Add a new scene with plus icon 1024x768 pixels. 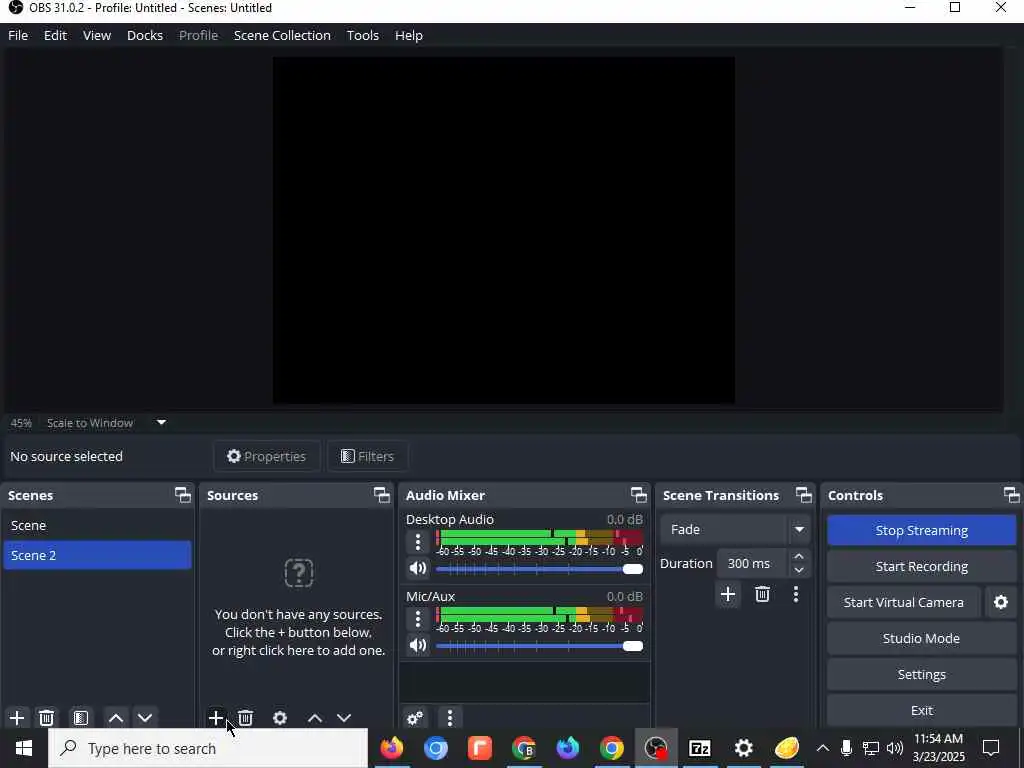coord(17,718)
